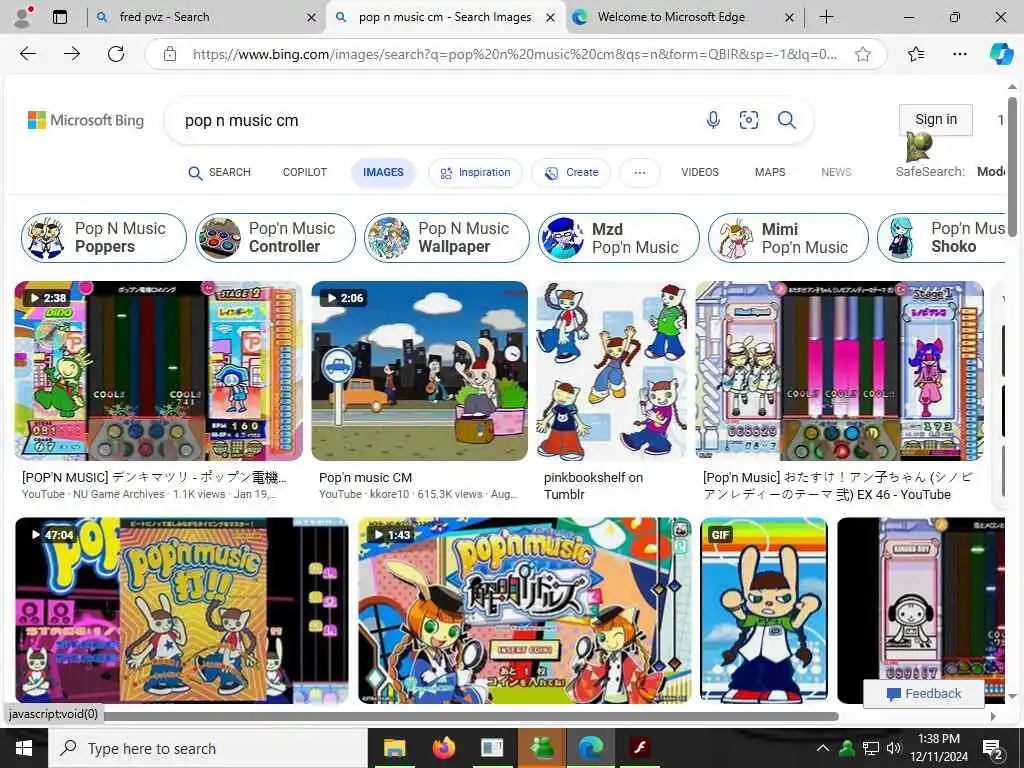Show hidden system tray icons
1024x768 pixels.
[x=823, y=748]
